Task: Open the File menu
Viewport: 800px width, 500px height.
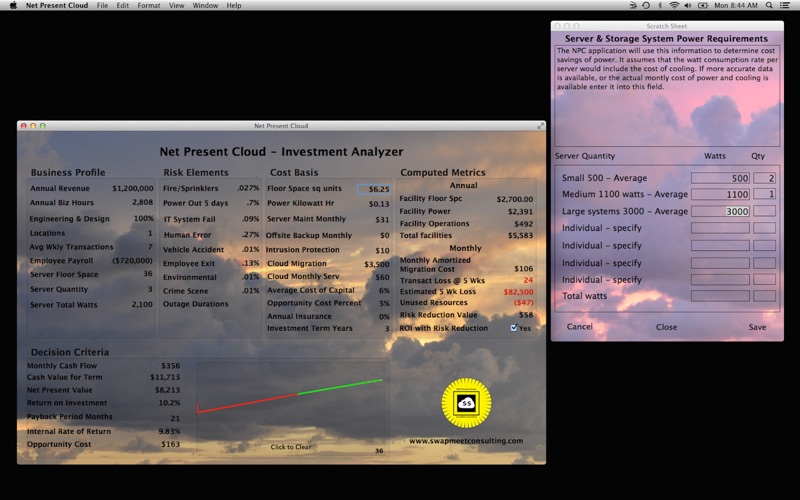Action: pyautogui.click(x=102, y=6)
